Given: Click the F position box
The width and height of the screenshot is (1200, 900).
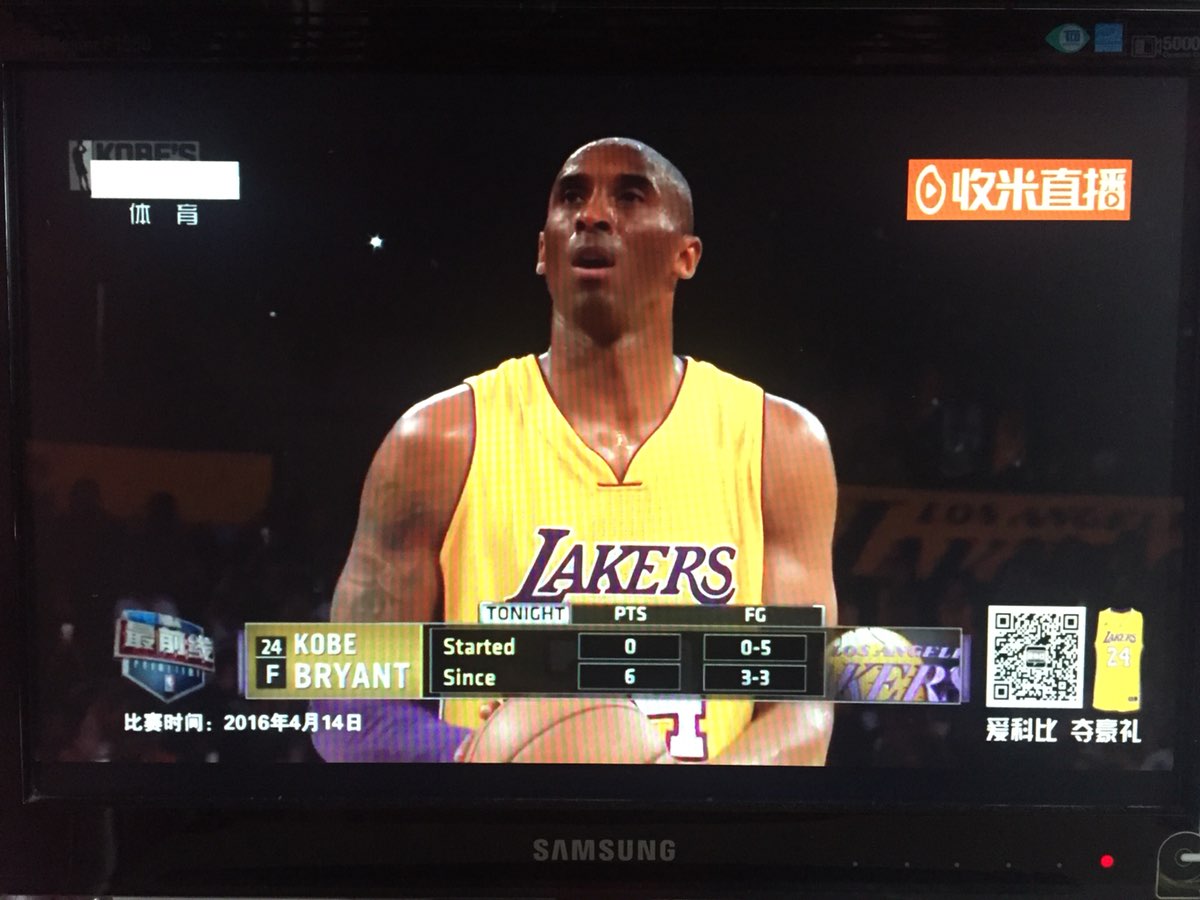Looking at the screenshot, I should [271, 675].
